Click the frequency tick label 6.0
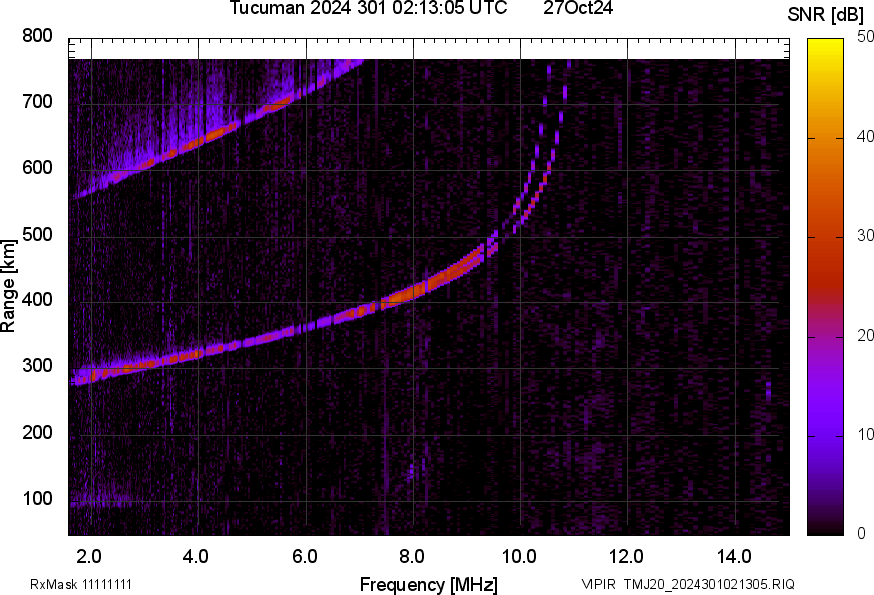The height and width of the screenshot is (595, 874). (x=304, y=557)
